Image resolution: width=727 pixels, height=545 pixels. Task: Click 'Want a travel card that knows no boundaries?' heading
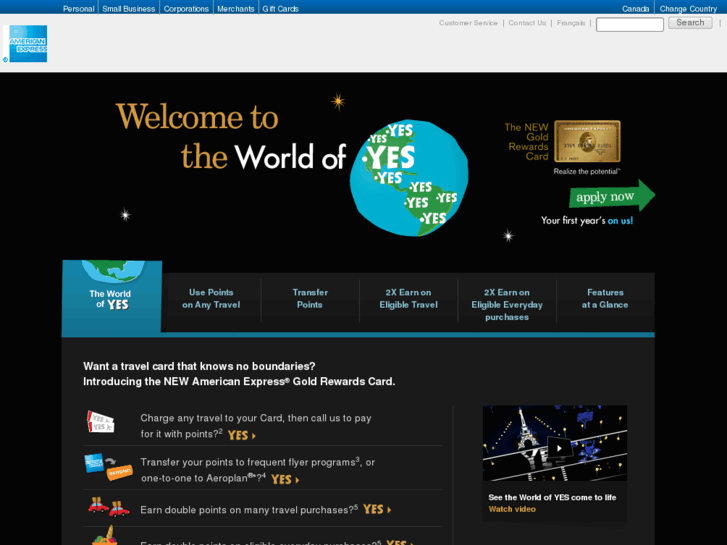[x=199, y=366]
